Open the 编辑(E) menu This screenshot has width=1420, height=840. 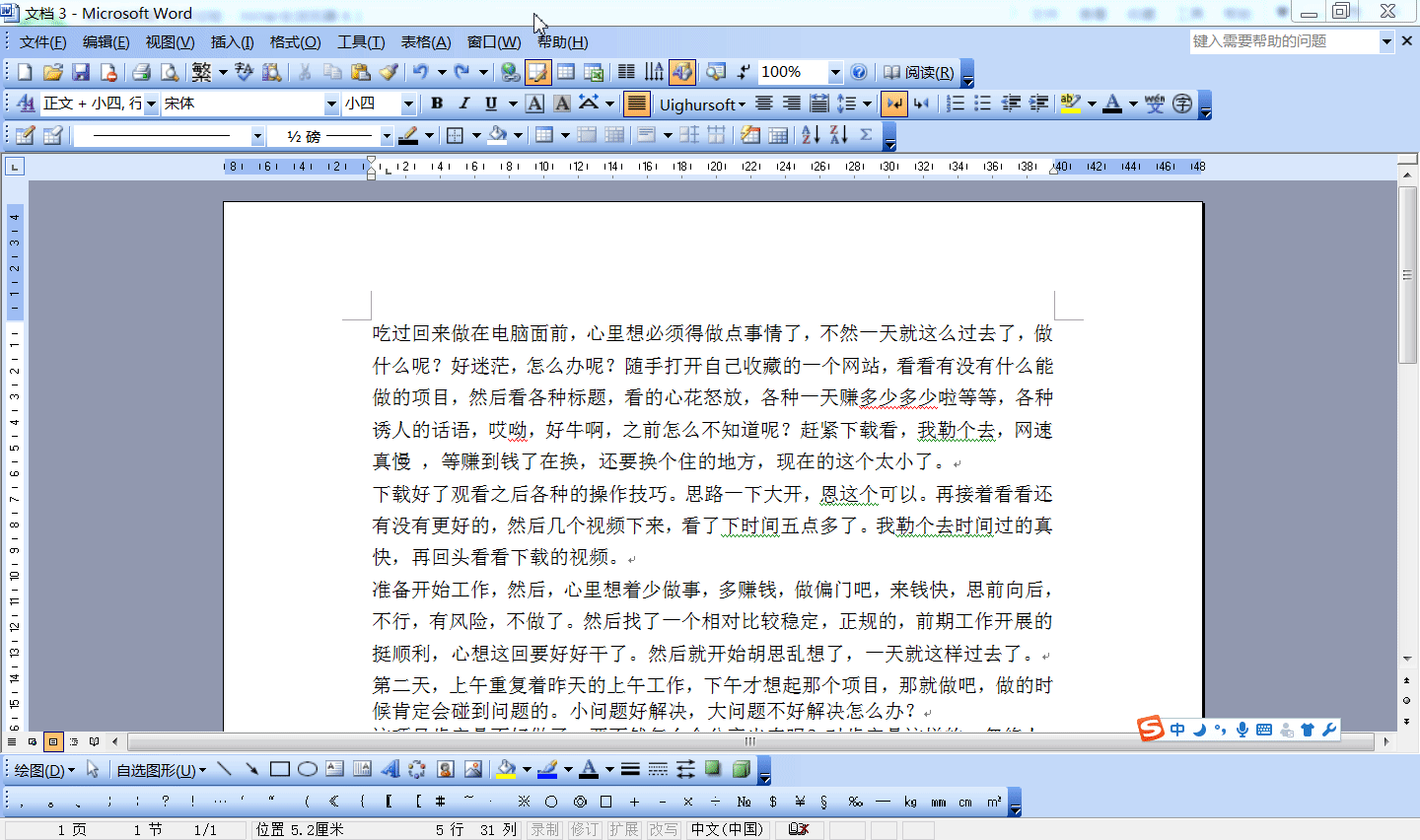click(x=106, y=42)
